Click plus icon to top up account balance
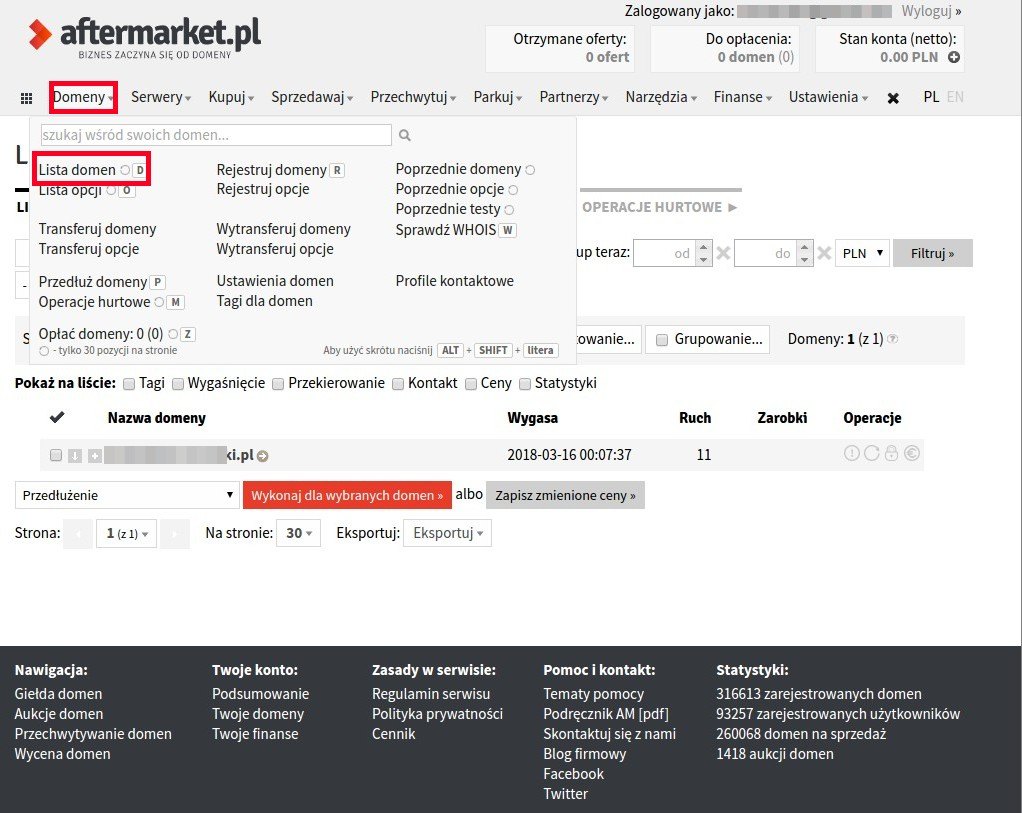This screenshot has width=1022, height=813. pyautogui.click(x=954, y=57)
